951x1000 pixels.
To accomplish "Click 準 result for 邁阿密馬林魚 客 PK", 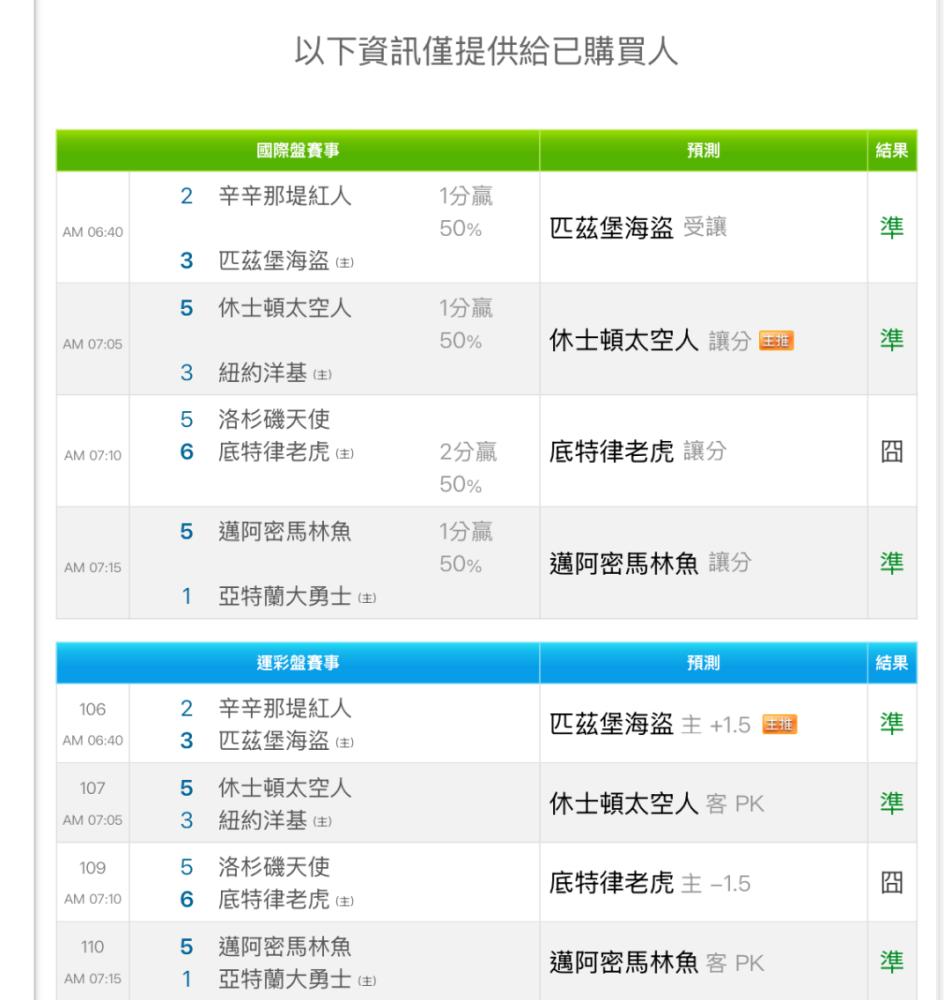I will pos(892,962).
